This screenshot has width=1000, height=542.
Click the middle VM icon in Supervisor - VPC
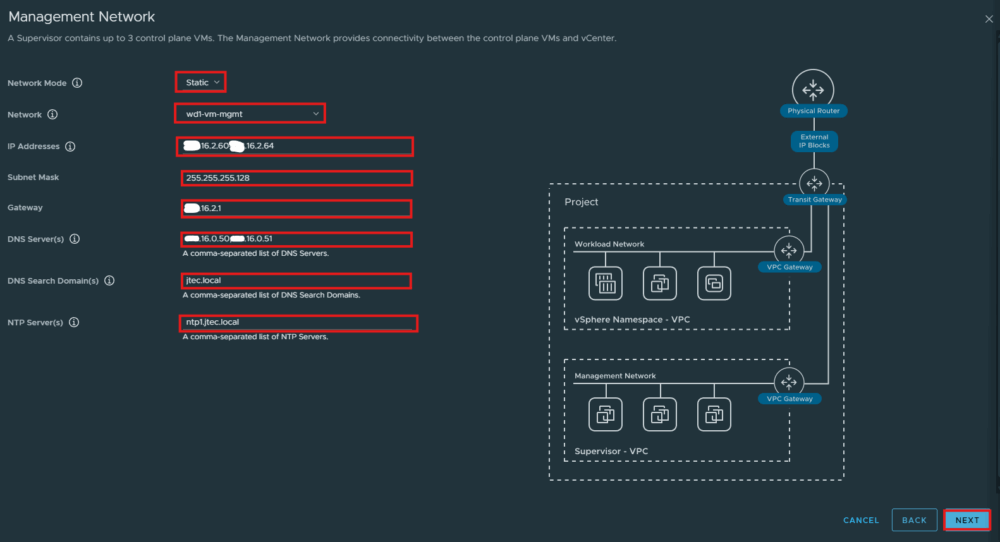coord(659,414)
